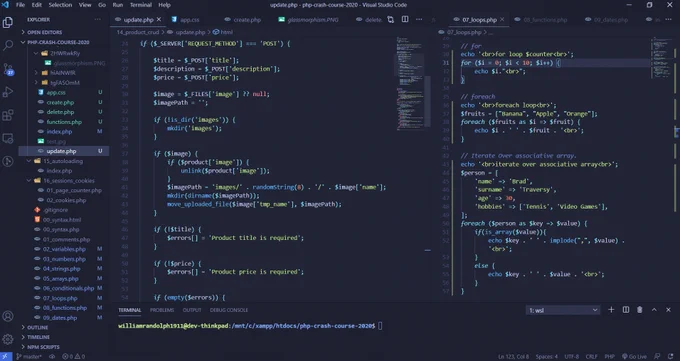Change CRLF line ending in status bar
Image resolution: width=680 pixels, height=361 pixels.
592,357
